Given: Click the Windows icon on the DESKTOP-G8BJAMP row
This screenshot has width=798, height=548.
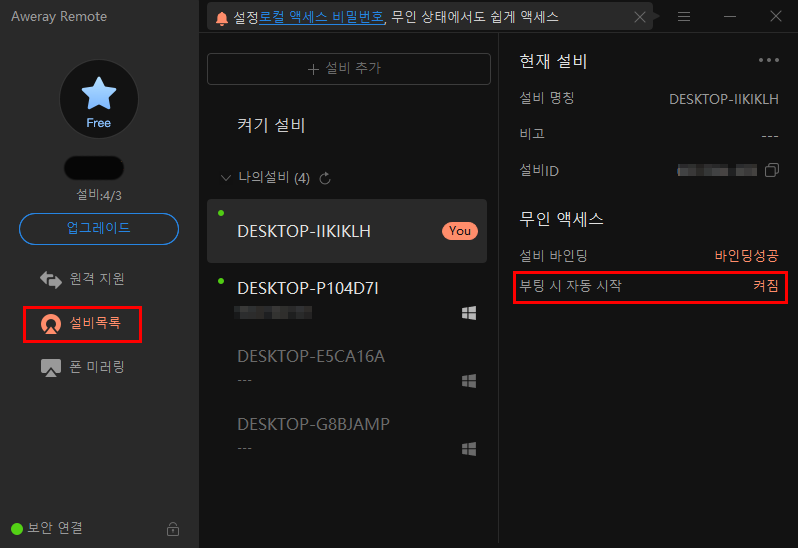Looking at the screenshot, I should [x=469, y=449].
